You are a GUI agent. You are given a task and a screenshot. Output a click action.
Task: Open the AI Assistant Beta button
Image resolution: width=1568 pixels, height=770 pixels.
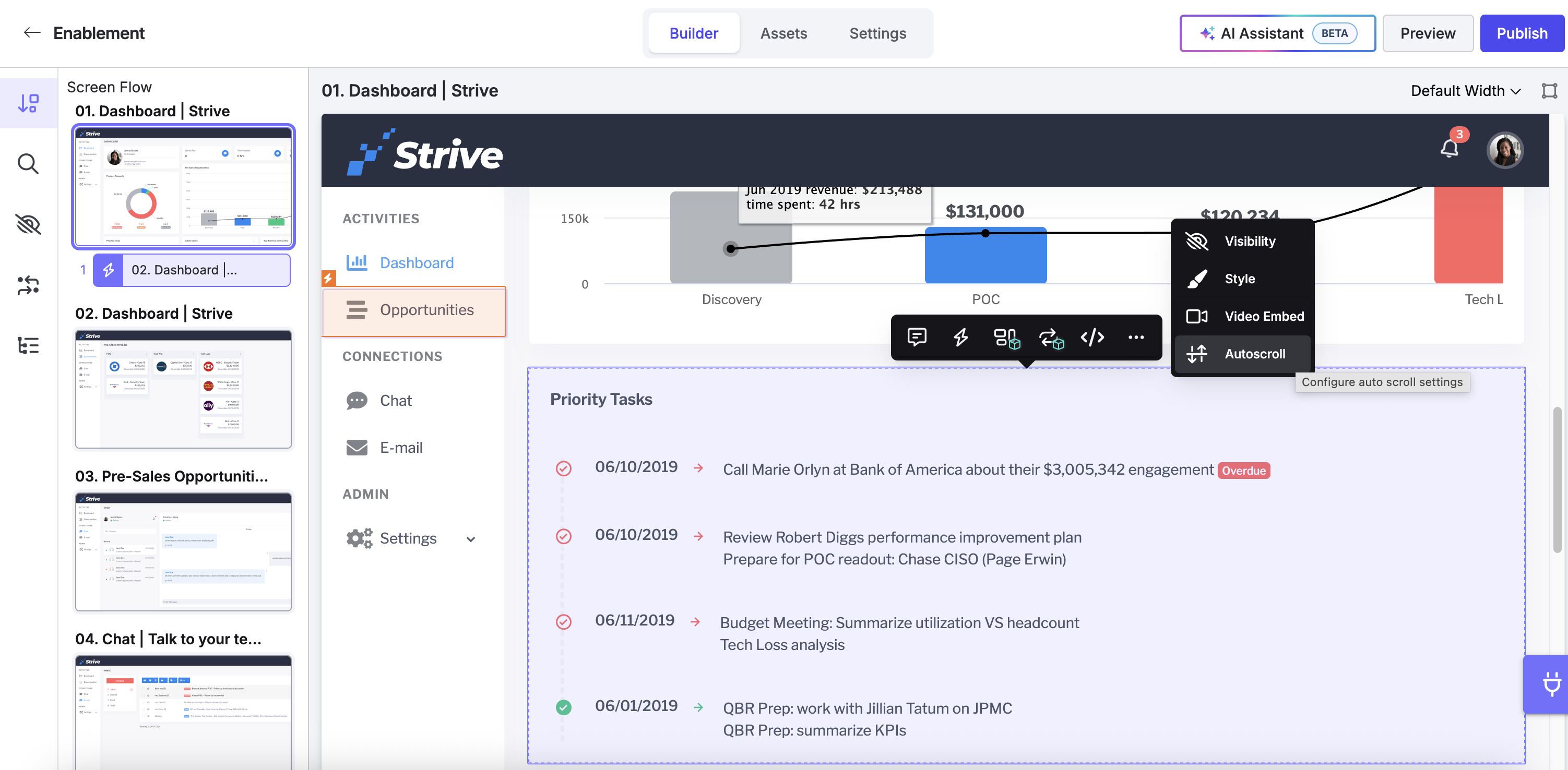tap(1278, 33)
